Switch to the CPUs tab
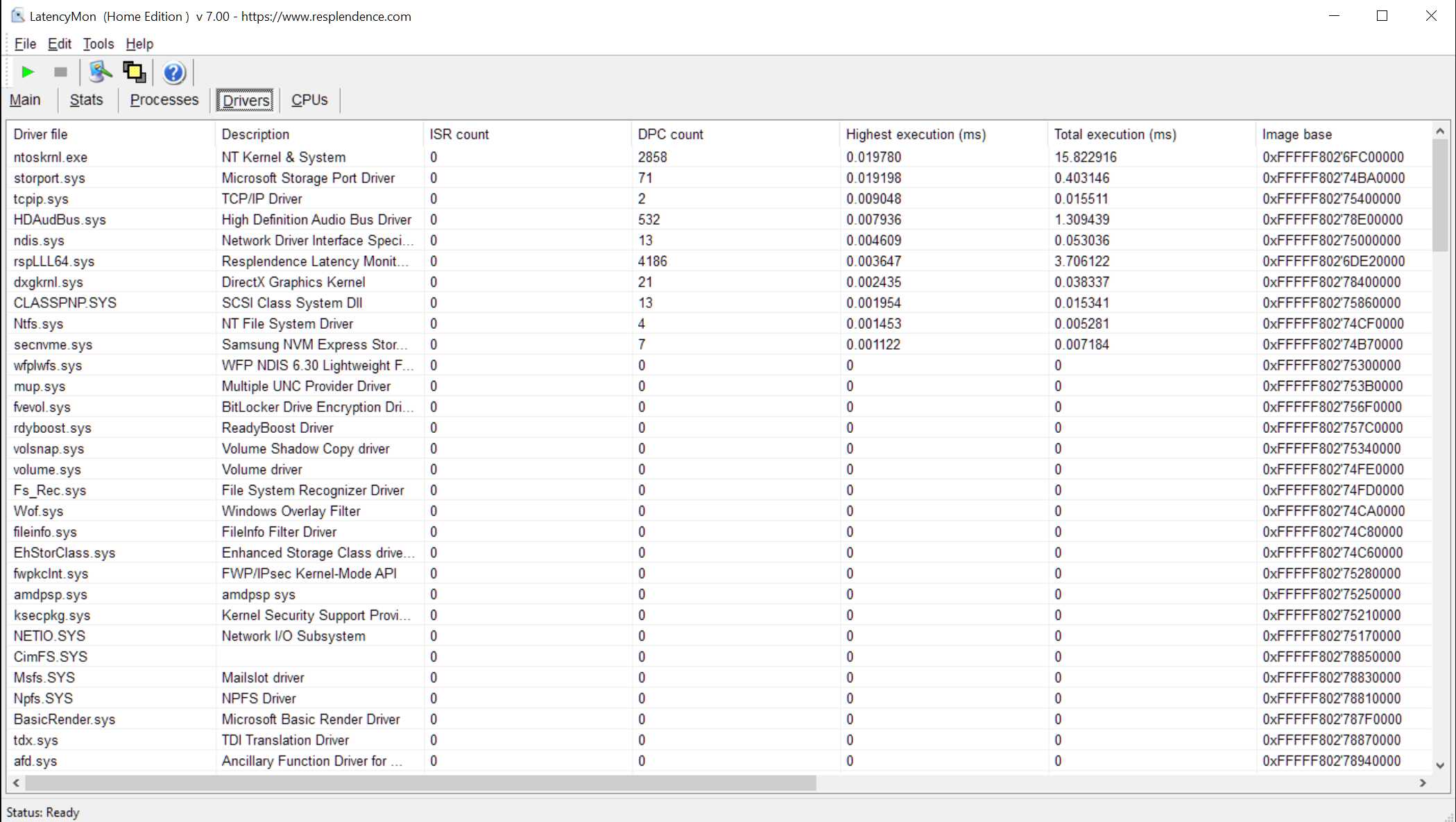The width and height of the screenshot is (1456, 822). tap(309, 100)
